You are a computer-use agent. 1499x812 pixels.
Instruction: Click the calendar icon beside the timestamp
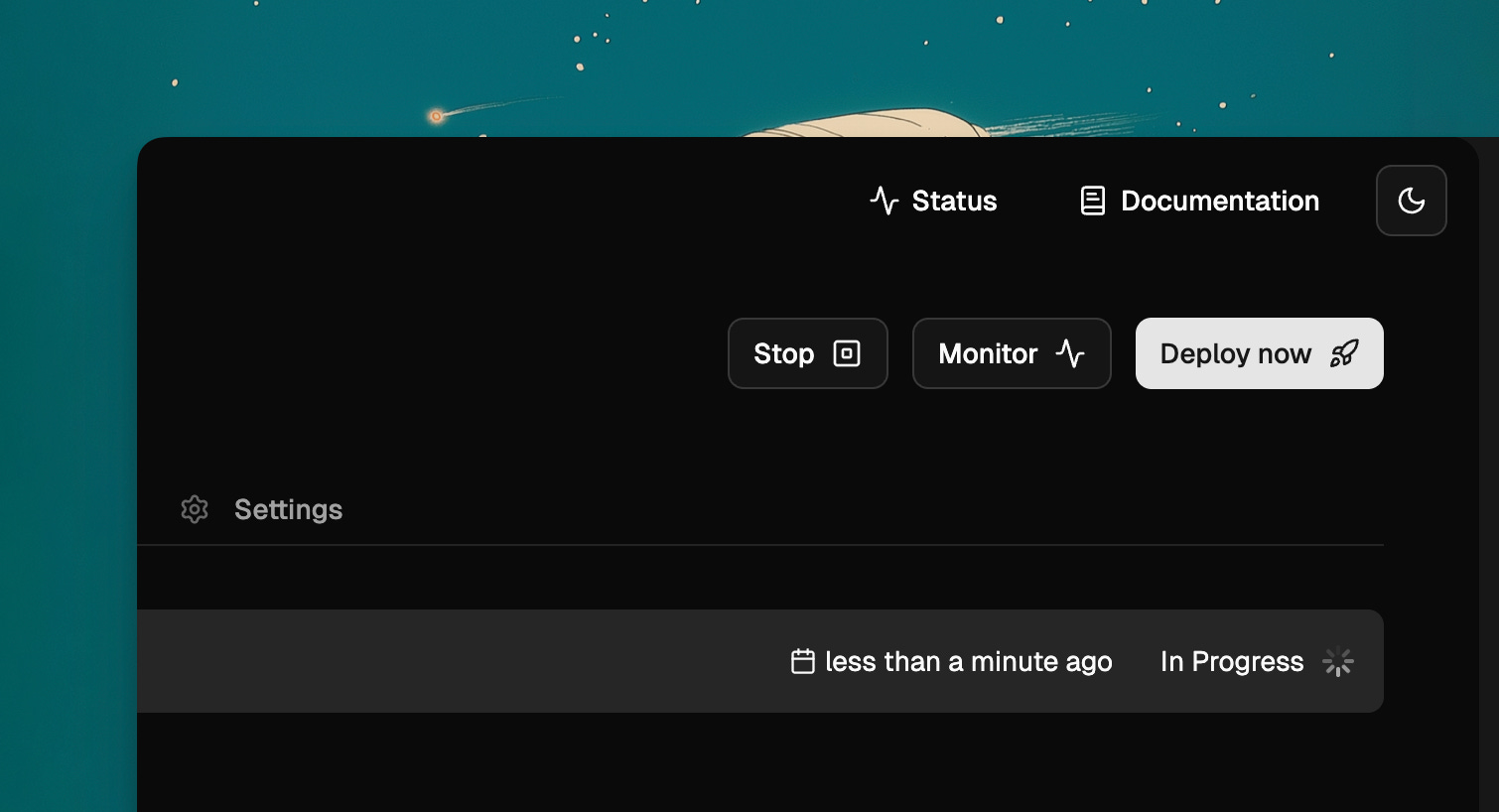coord(803,661)
